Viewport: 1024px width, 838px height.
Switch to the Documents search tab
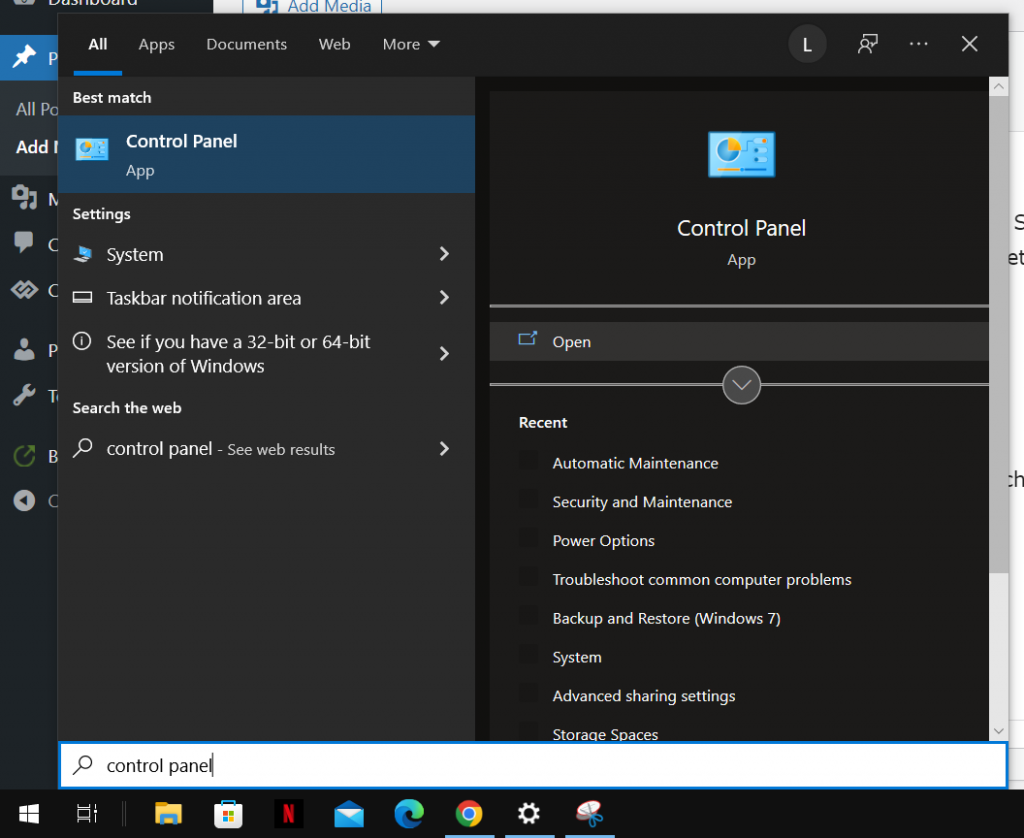[246, 44]
